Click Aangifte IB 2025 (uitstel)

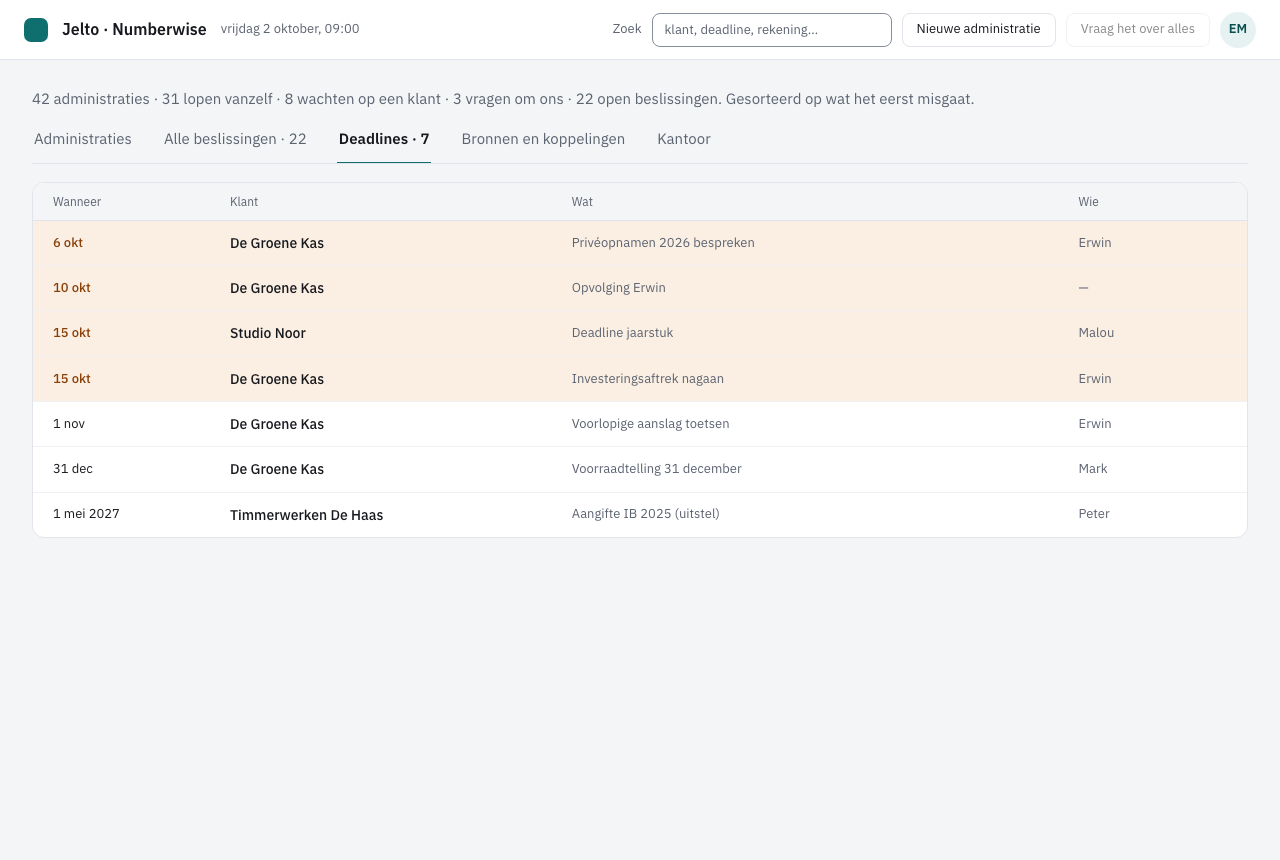646,514
